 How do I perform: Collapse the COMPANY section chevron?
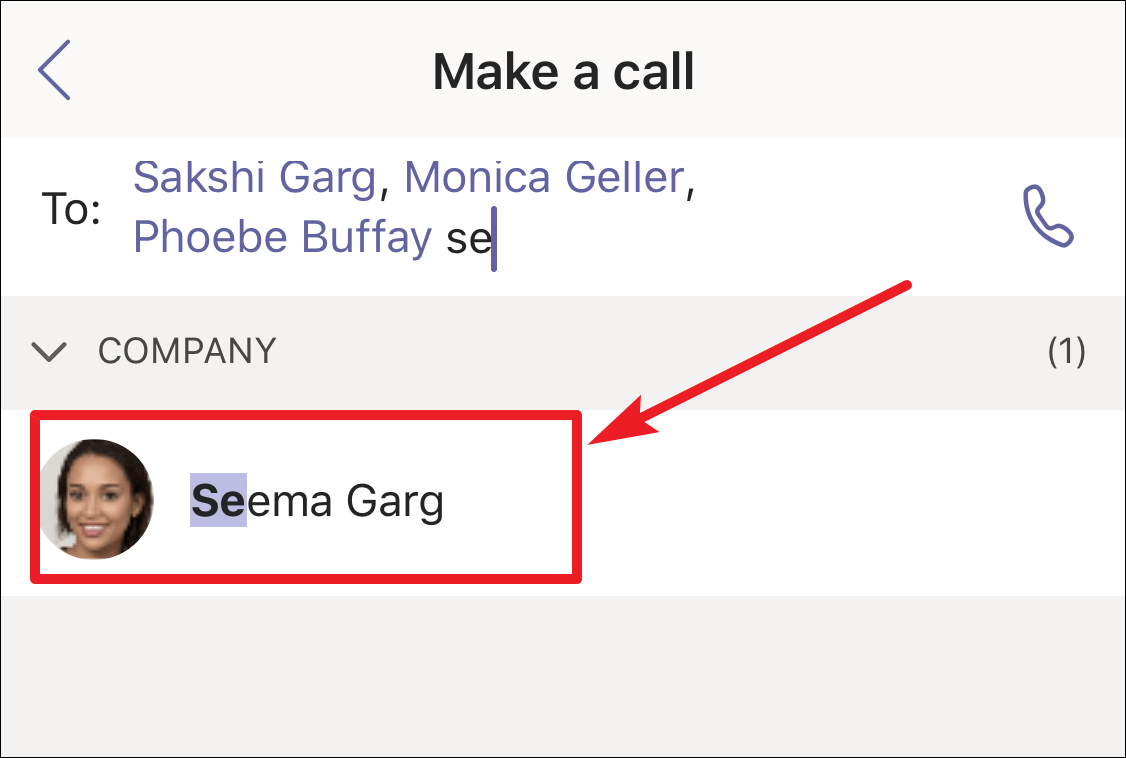point(49,352)
